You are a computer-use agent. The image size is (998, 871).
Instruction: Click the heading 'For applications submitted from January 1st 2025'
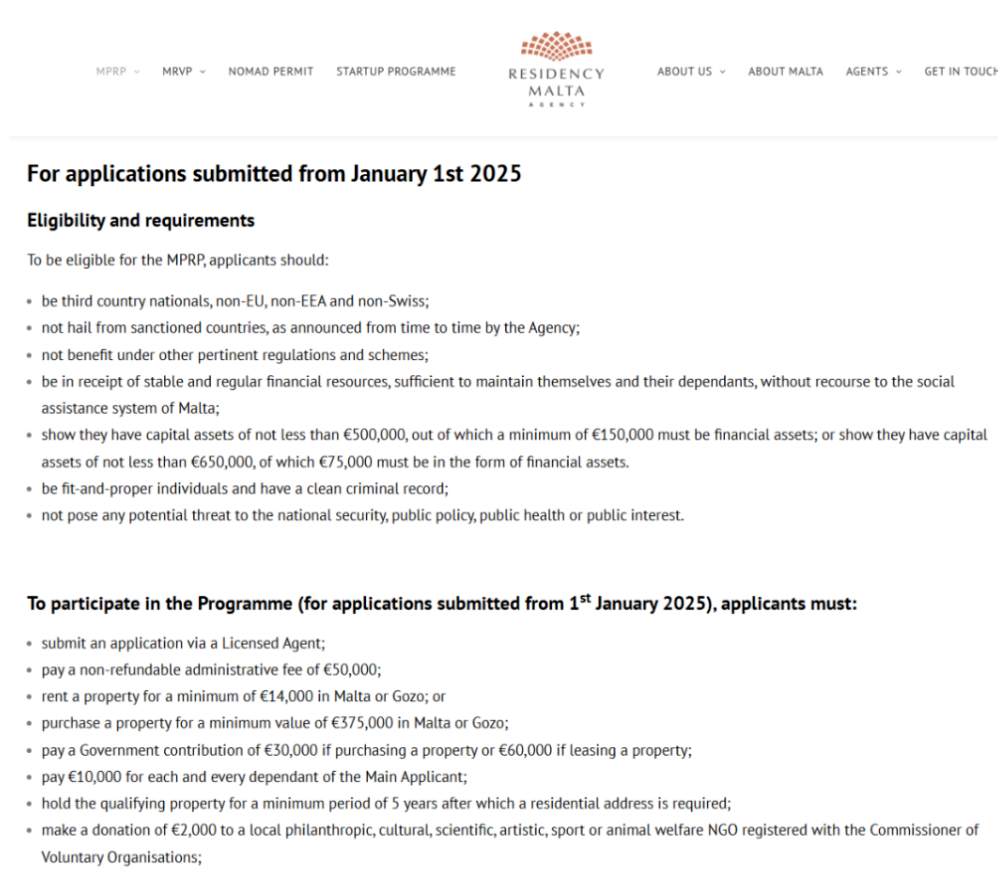[274, 173]
